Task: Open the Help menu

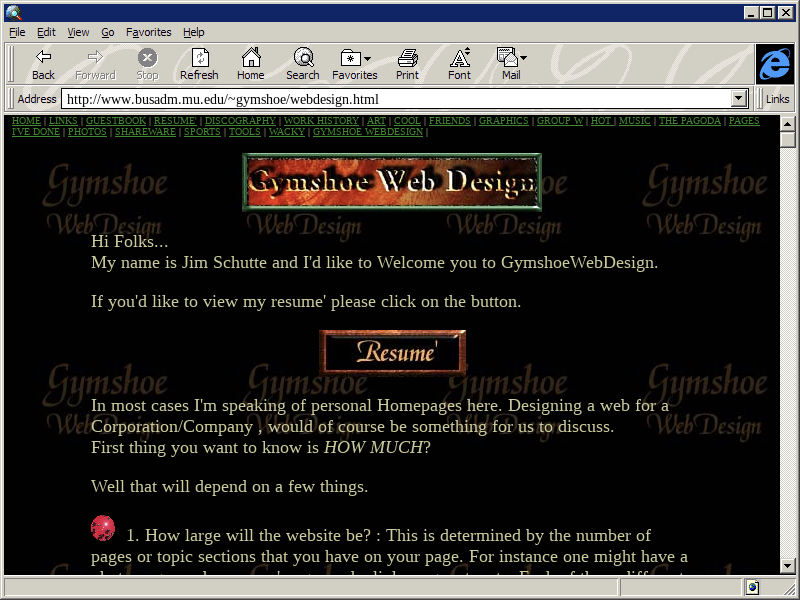Action: (193, 32)
